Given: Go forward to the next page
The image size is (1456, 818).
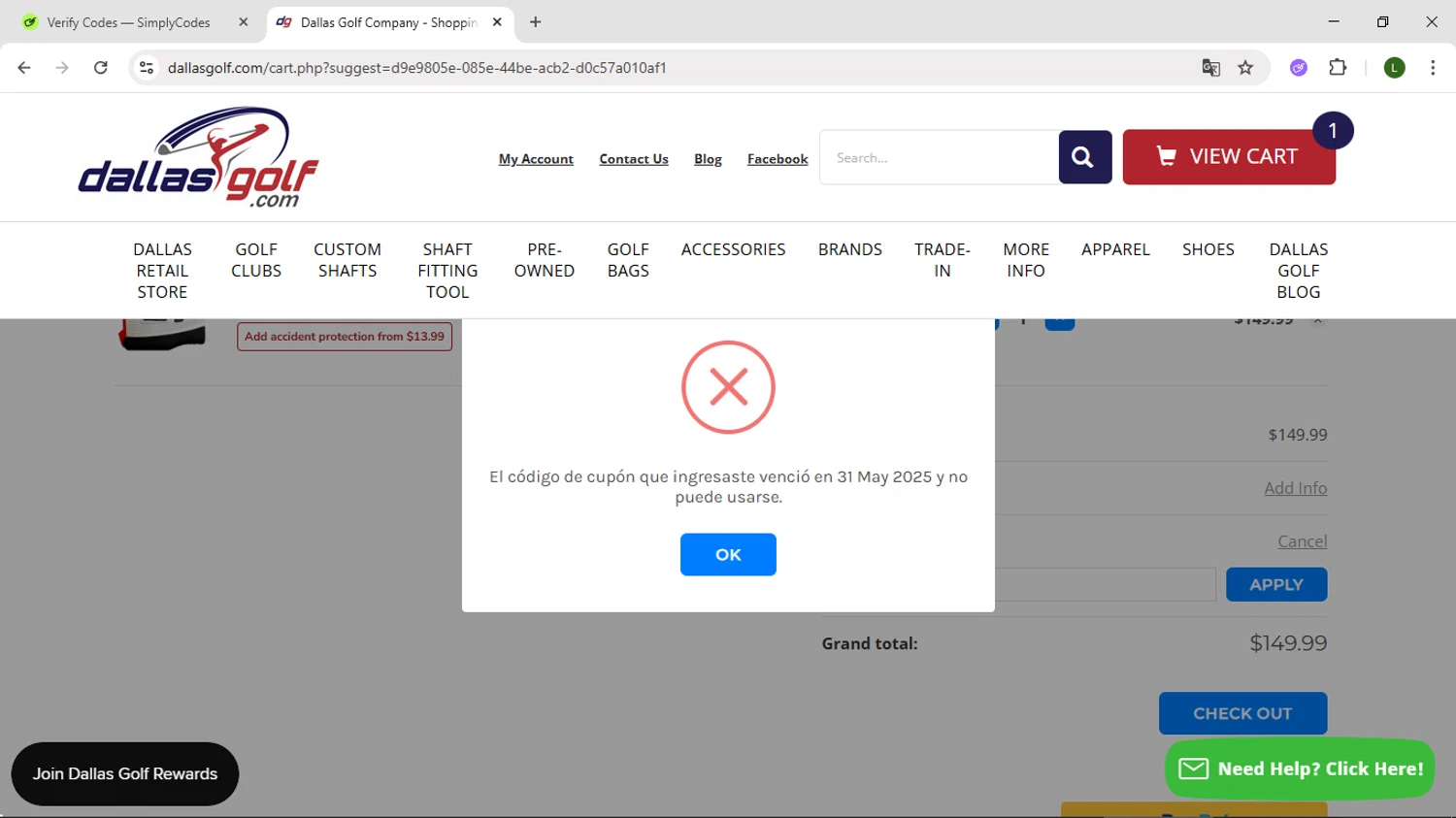Looking at the screenshot, I should point(62,68).
